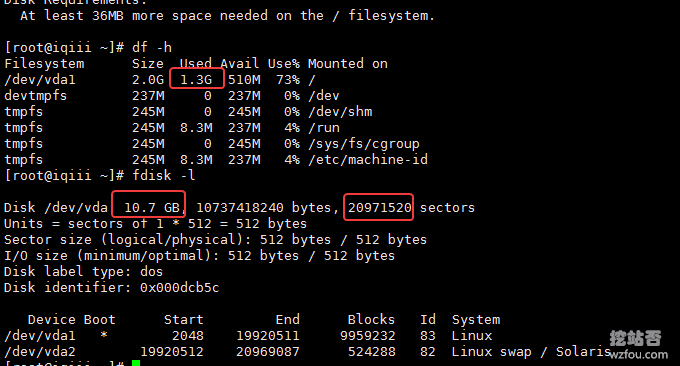680x366 pixels.
Task: Click the '/run' mount point
Action: coord(324,128)
